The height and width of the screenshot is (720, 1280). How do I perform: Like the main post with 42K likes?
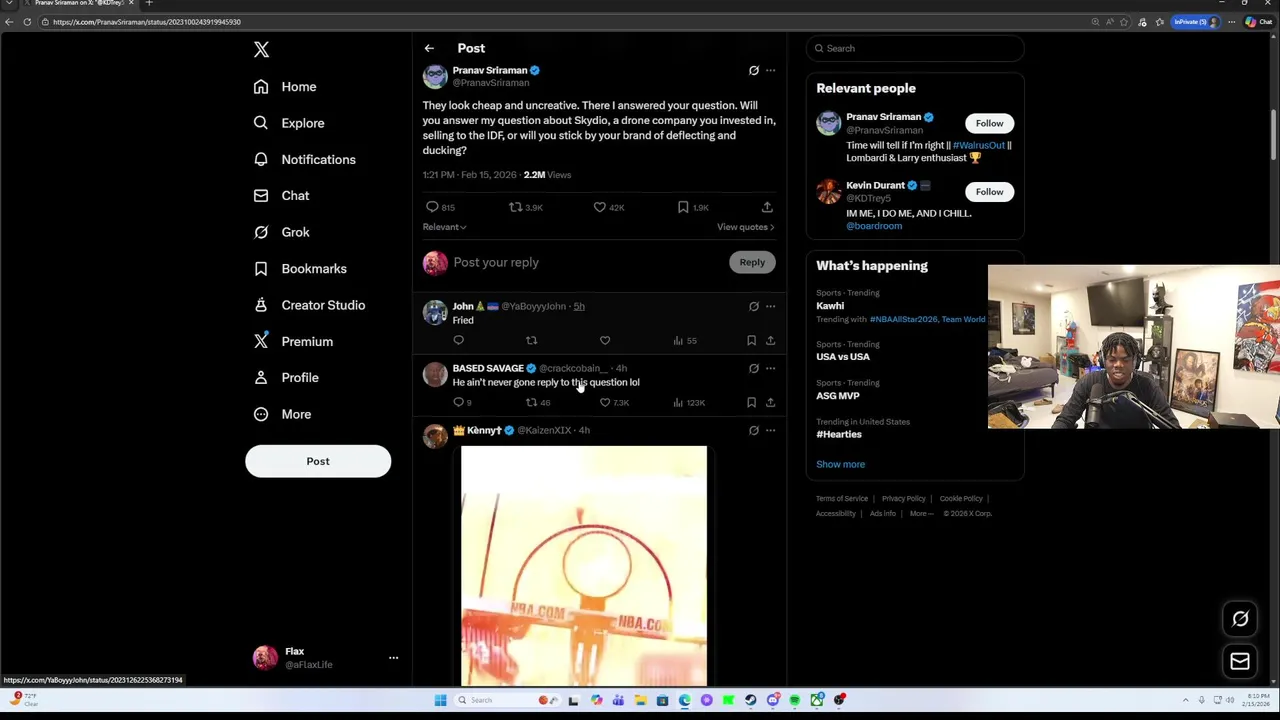point(608,207)
